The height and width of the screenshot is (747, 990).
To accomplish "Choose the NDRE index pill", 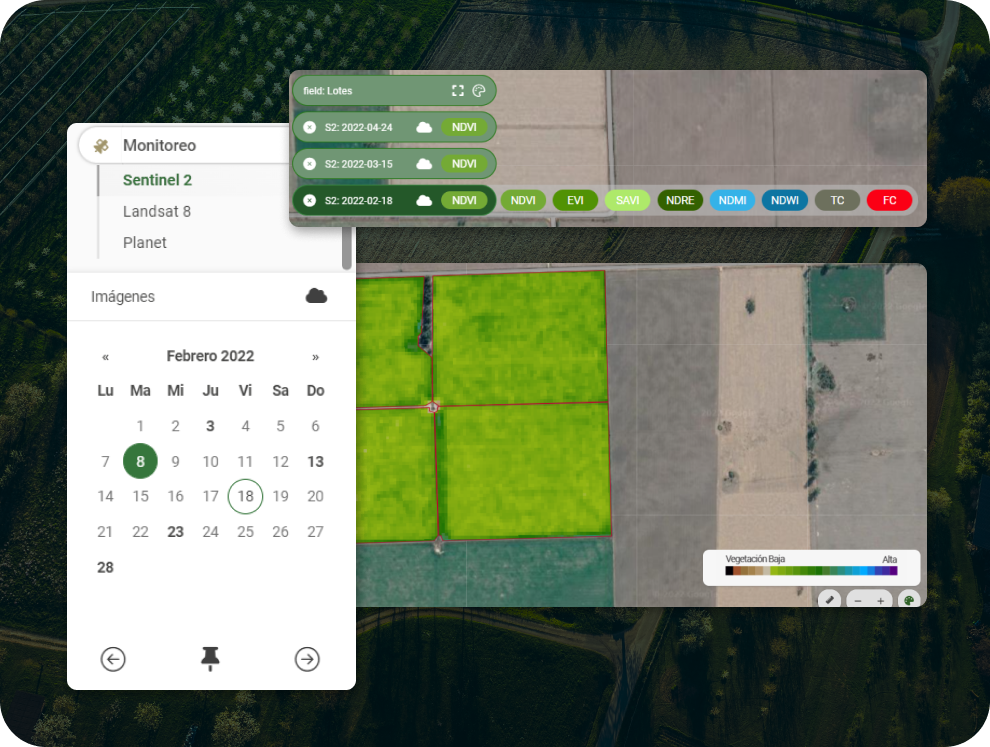I will click(x=680, y=201).
